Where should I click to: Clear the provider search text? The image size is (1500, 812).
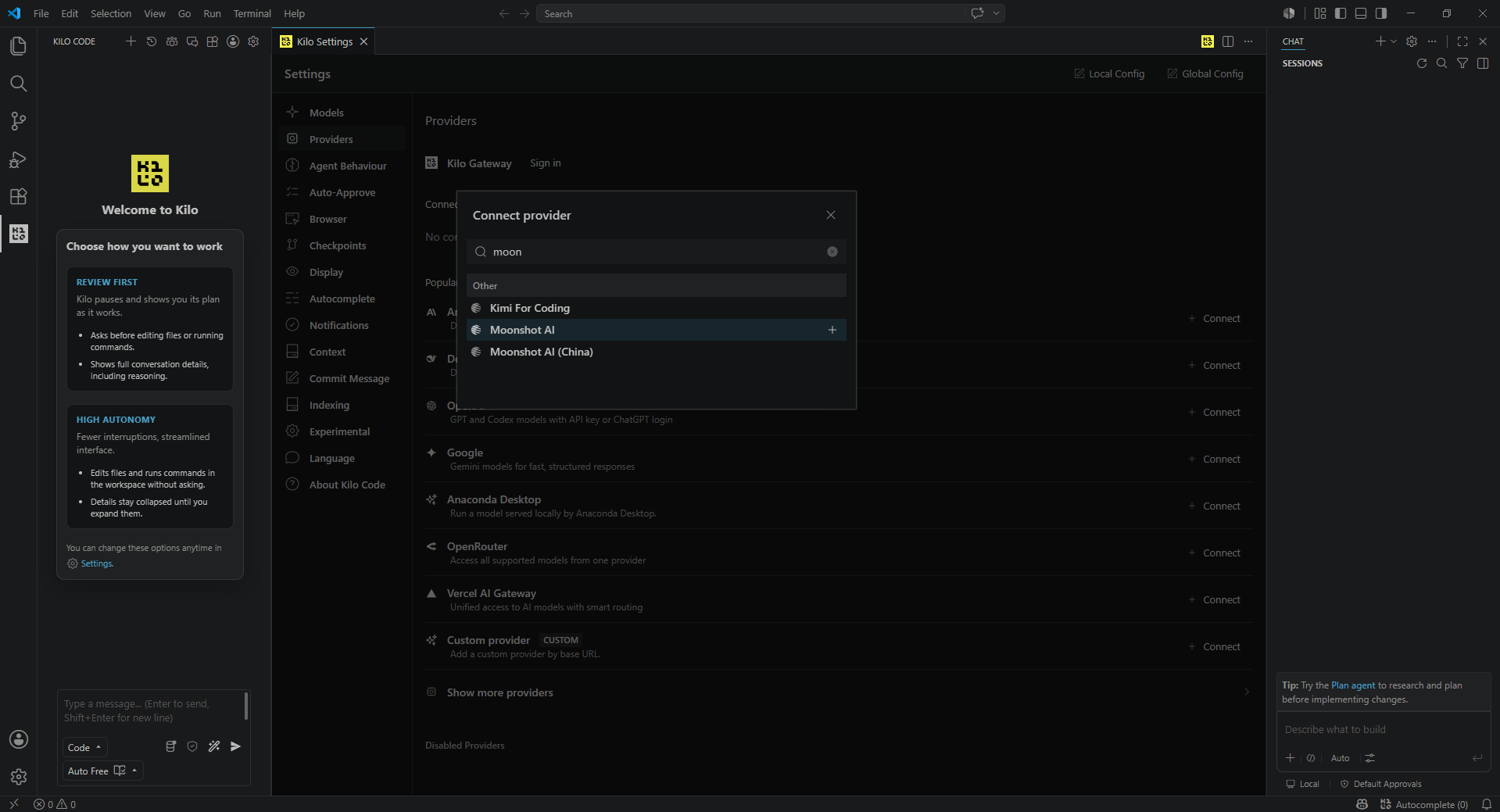click(832, 252)
